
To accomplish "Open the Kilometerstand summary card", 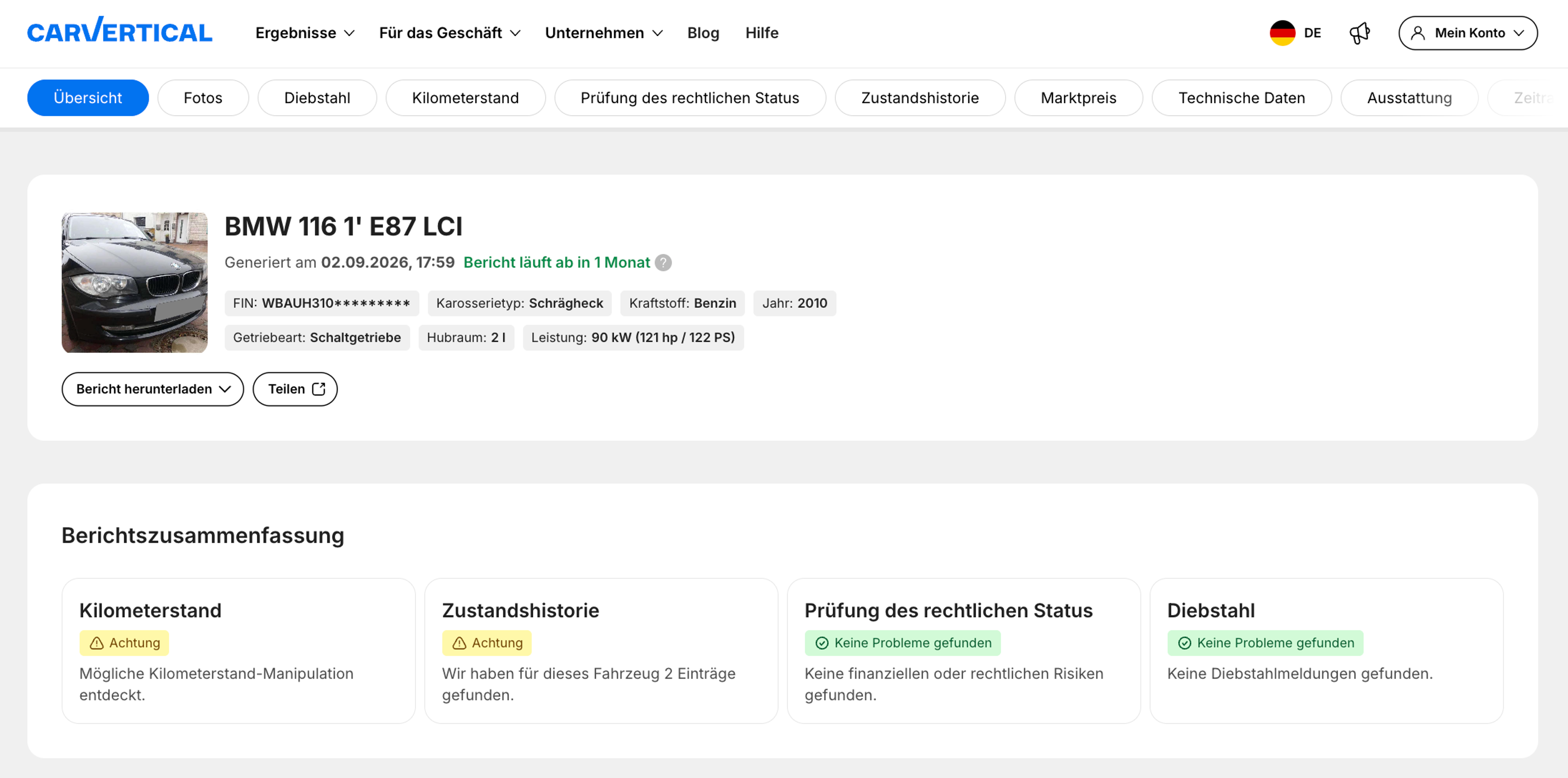I will click(x=238, y=650).
